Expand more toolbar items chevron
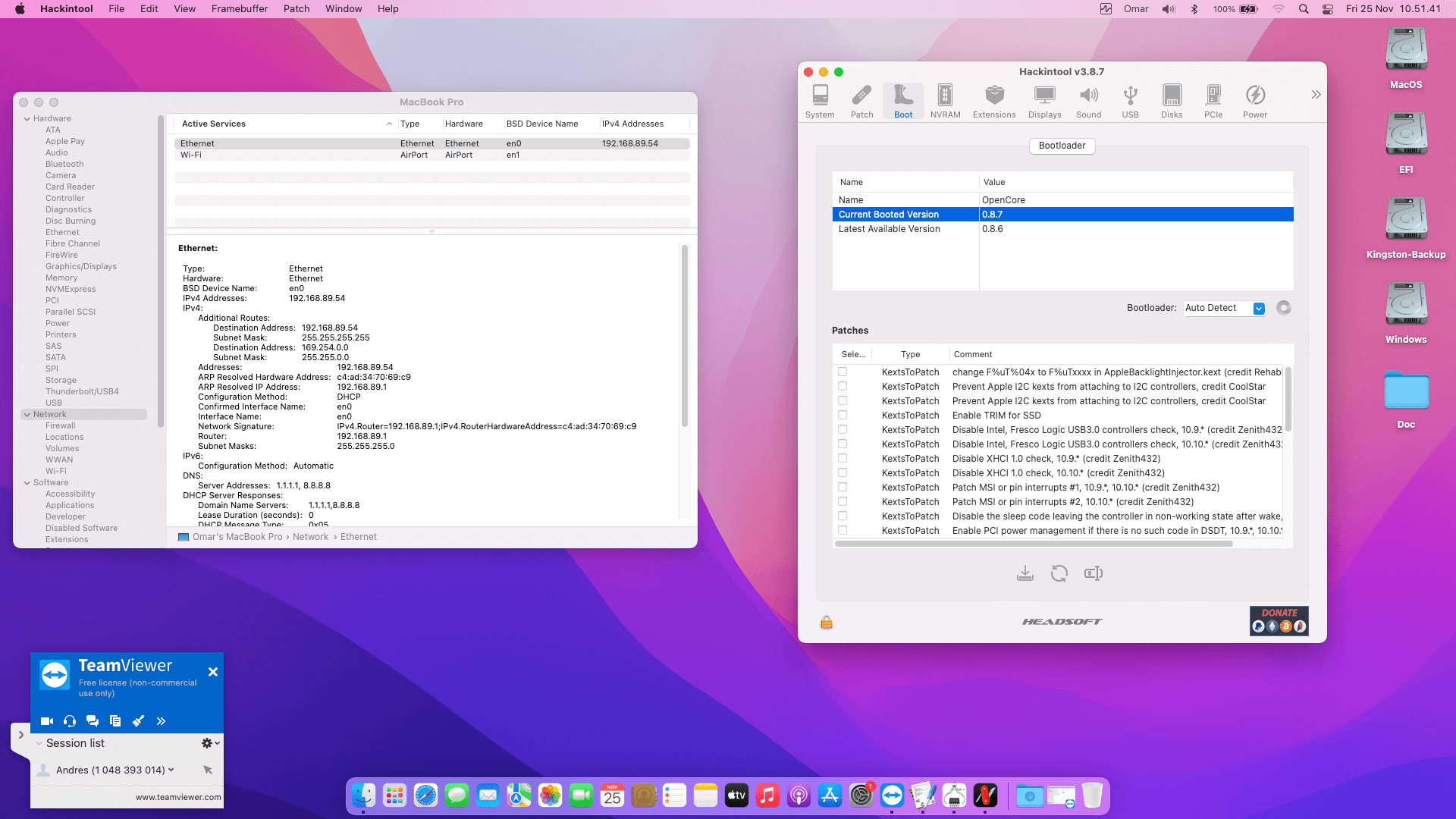The image size is (1456, 819). coord(1316,95)
